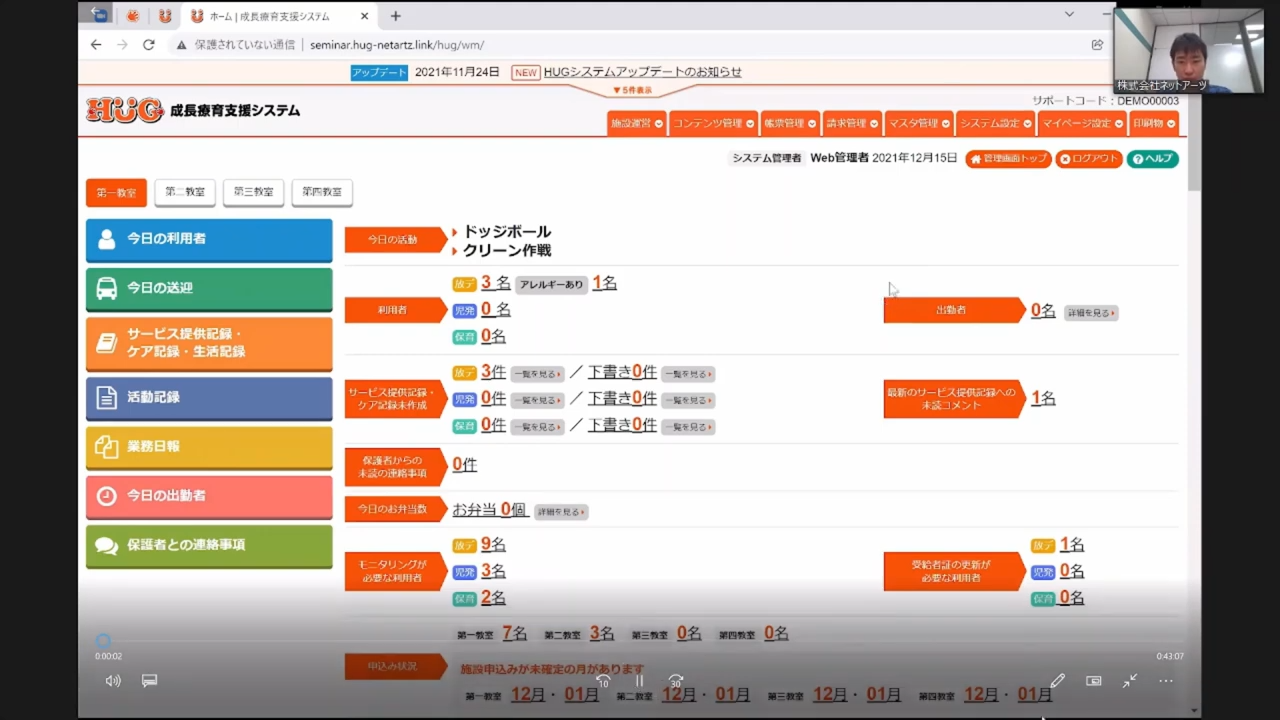This screenshot has width=1280, height=720.
Task: Click アレルギーあり 1名 link
Action: 604,283
